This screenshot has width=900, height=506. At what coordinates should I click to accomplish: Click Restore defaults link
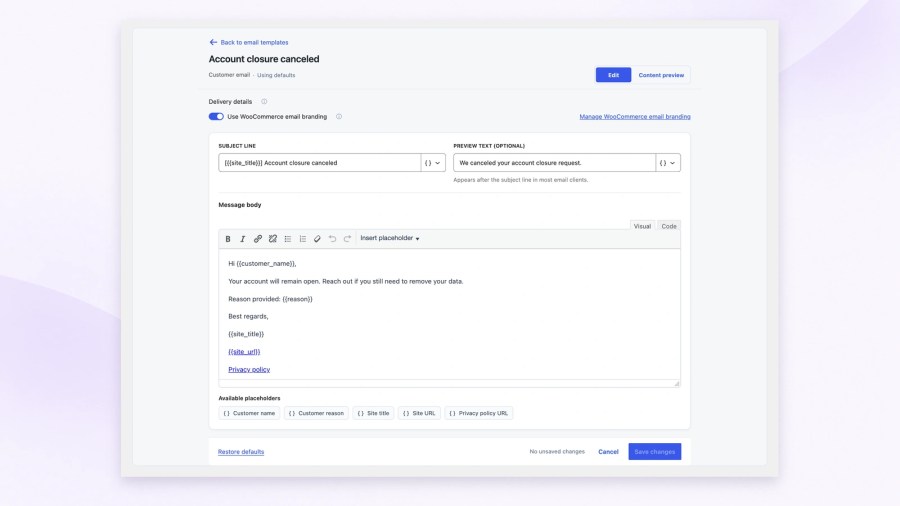241,452
